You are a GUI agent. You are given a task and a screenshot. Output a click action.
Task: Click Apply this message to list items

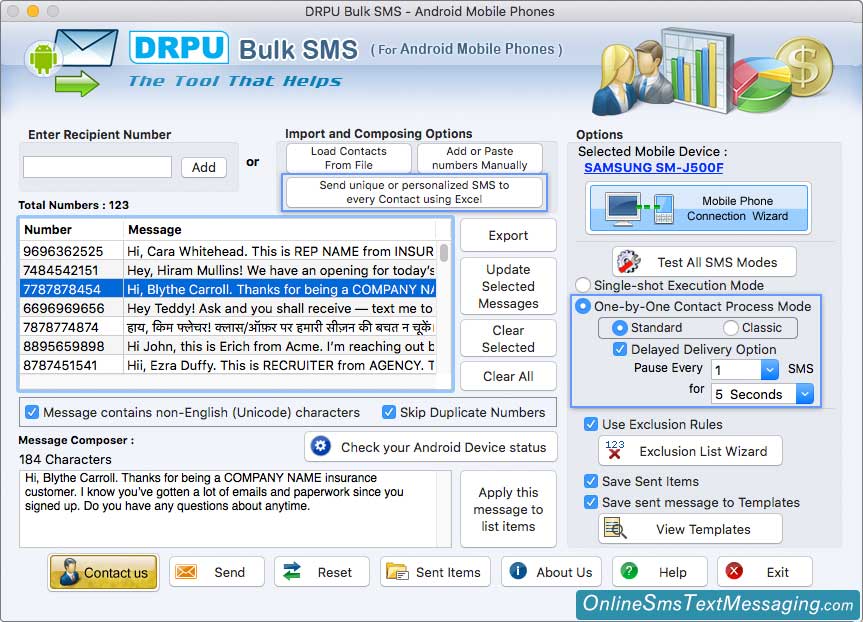508,509
